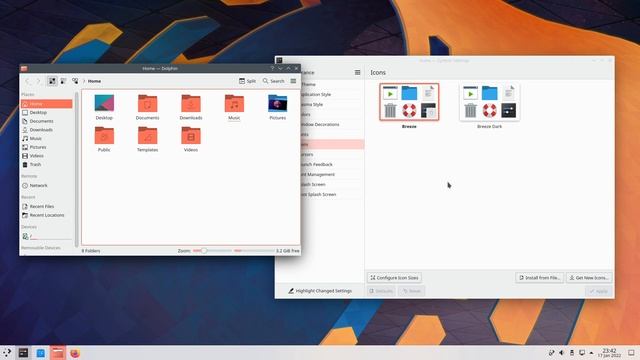Viewport: 640px width, 360px height.
Task: Select Downloads in Dolphin Places panel
Action: pos(47,130)
